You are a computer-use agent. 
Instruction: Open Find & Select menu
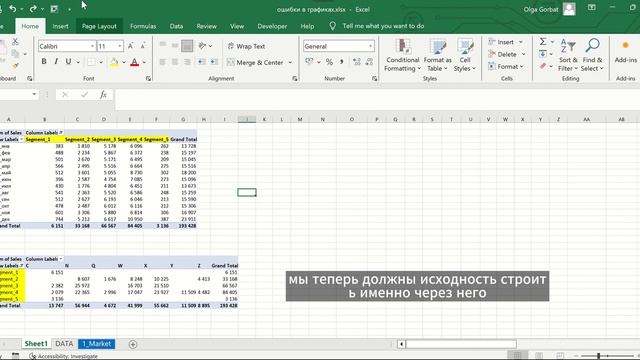point(592,55)
